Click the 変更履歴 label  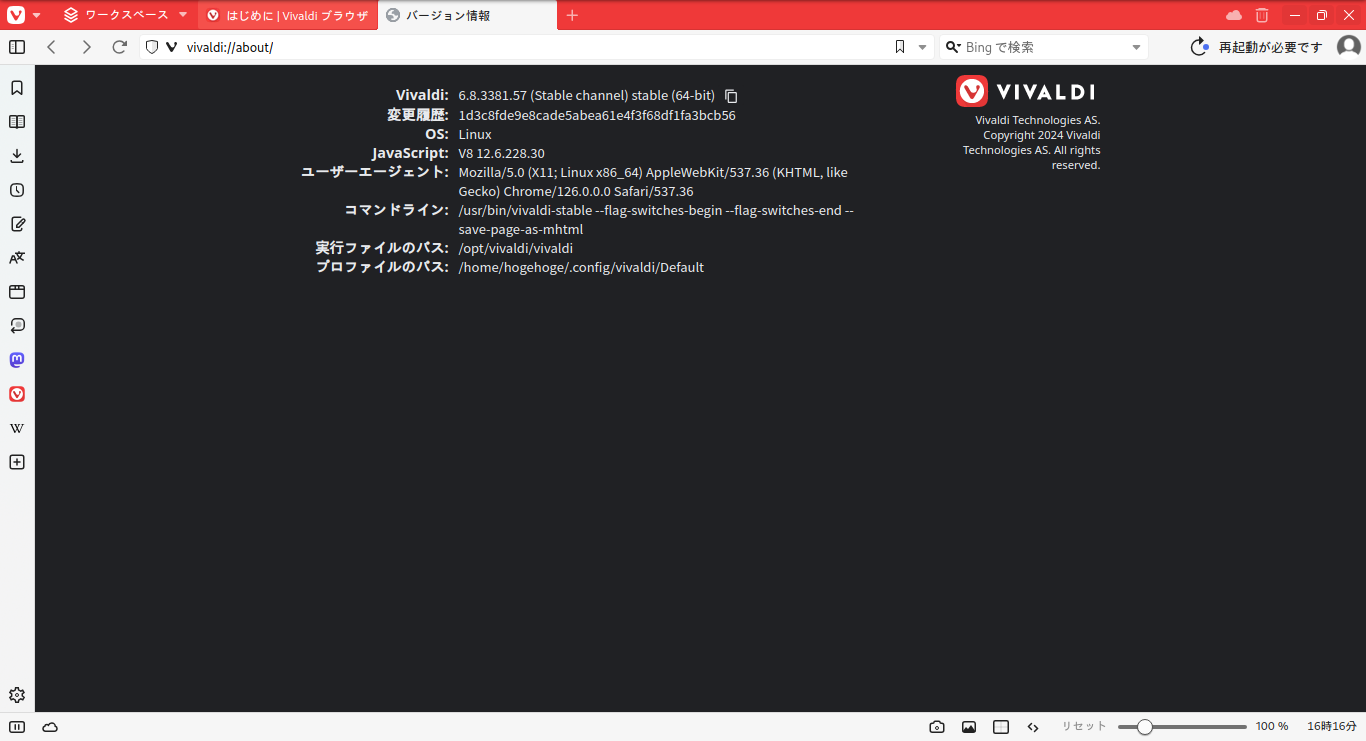pos(418,115)
